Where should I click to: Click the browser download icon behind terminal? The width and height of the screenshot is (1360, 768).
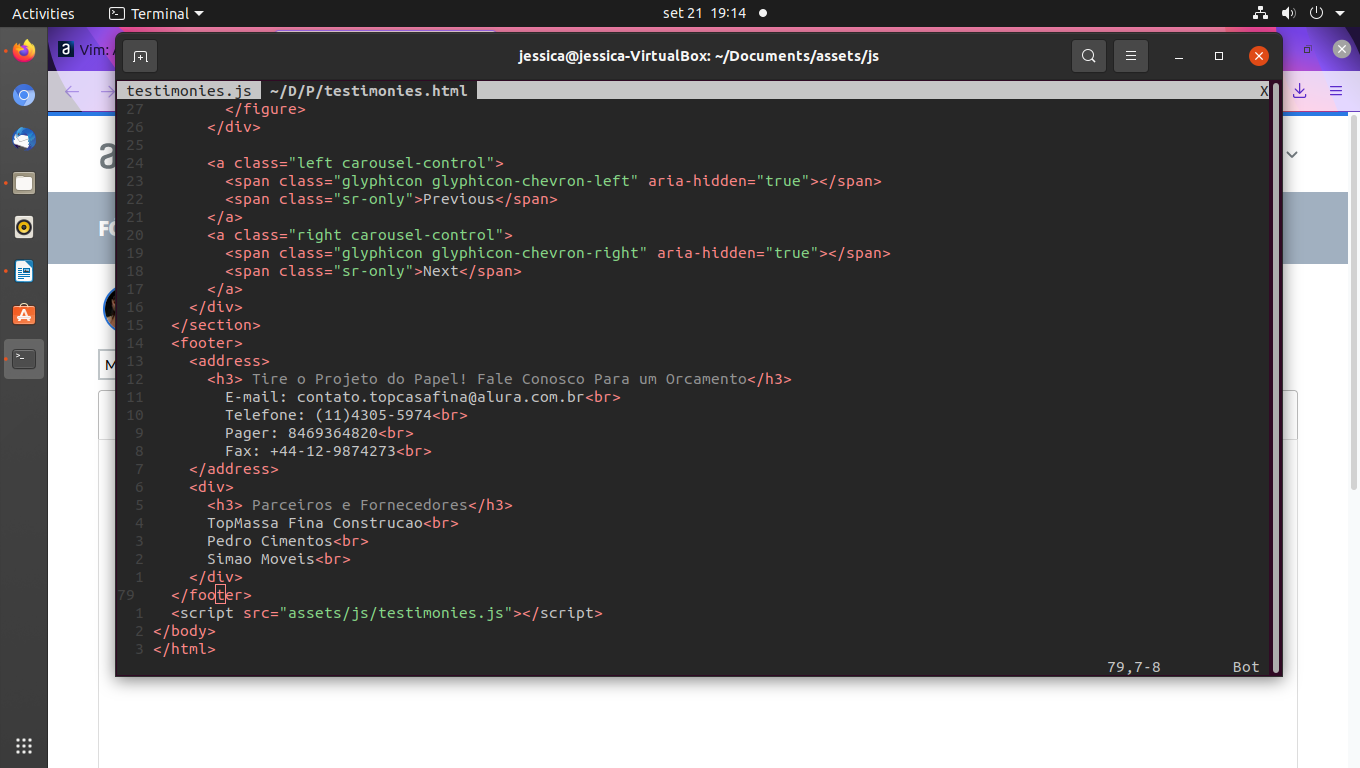pyautogui.click(x=1300, y=91)
